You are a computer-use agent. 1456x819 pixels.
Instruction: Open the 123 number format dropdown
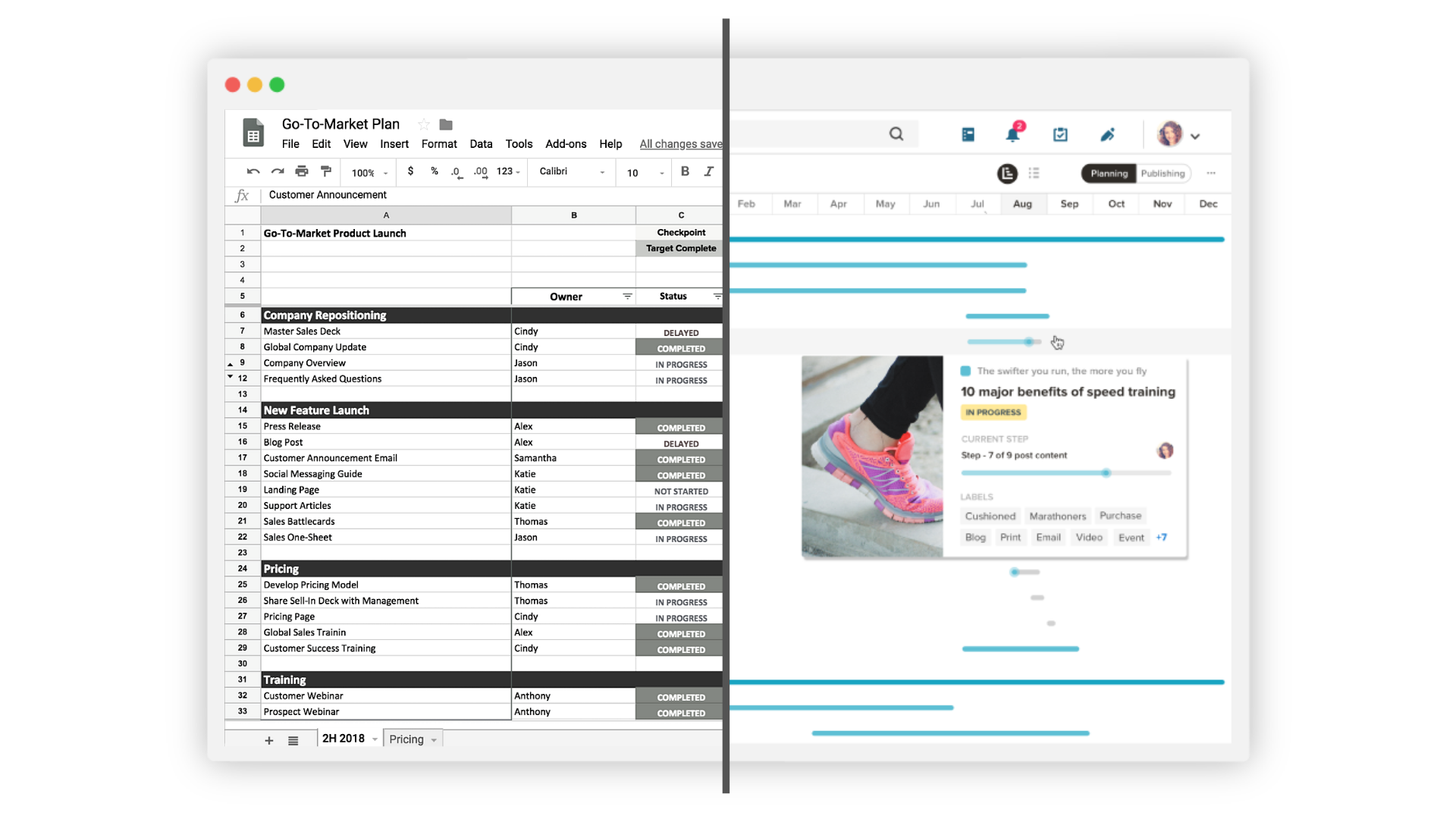[x=509, y=172]
